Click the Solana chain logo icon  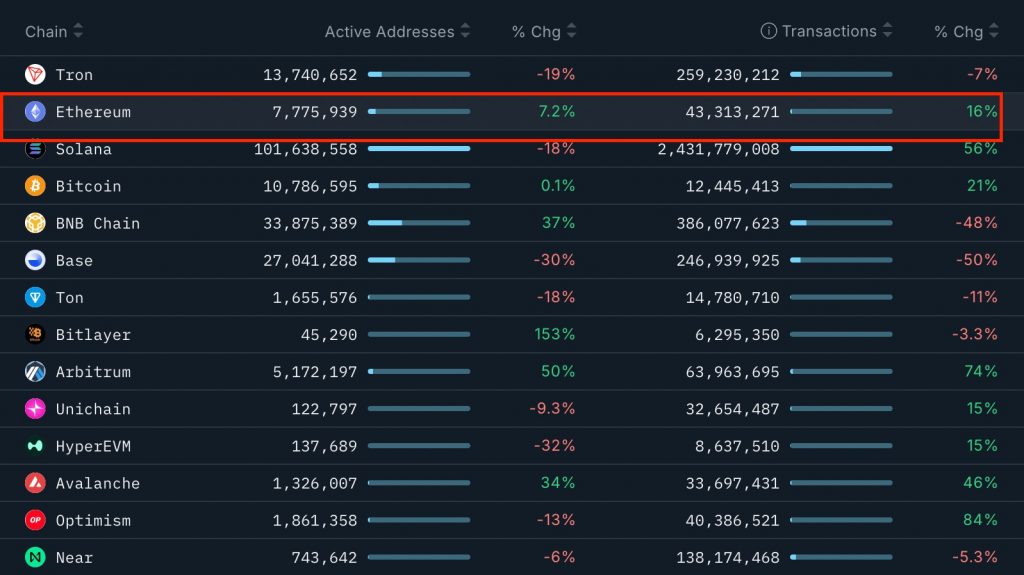coord(35,149)
